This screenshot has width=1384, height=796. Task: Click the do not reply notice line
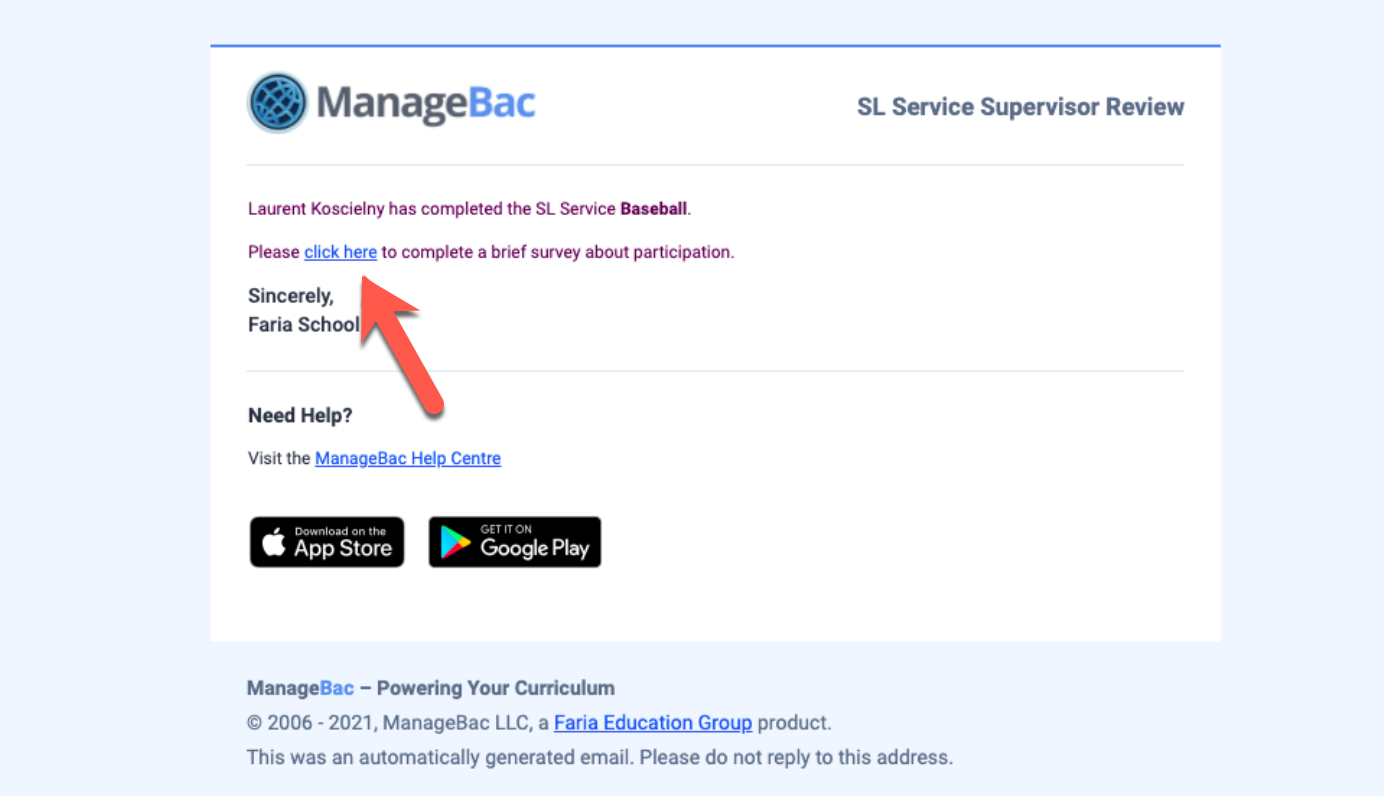coord(600,757)
